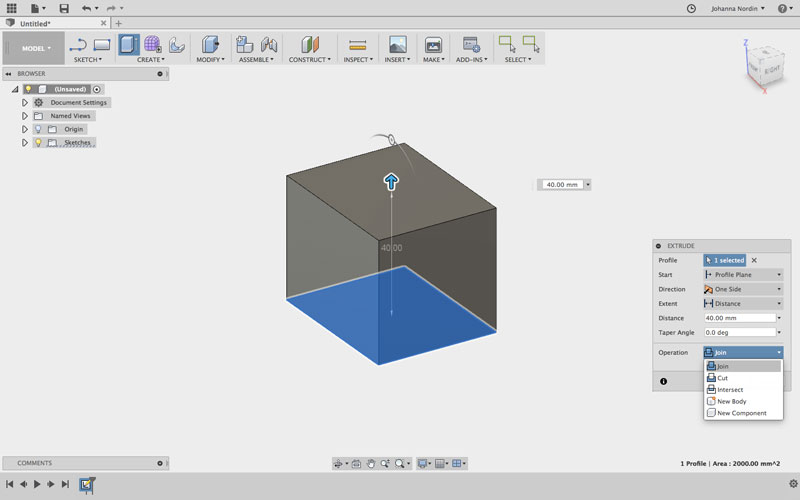Click the timeline sketch feature marker

(86, 484)
